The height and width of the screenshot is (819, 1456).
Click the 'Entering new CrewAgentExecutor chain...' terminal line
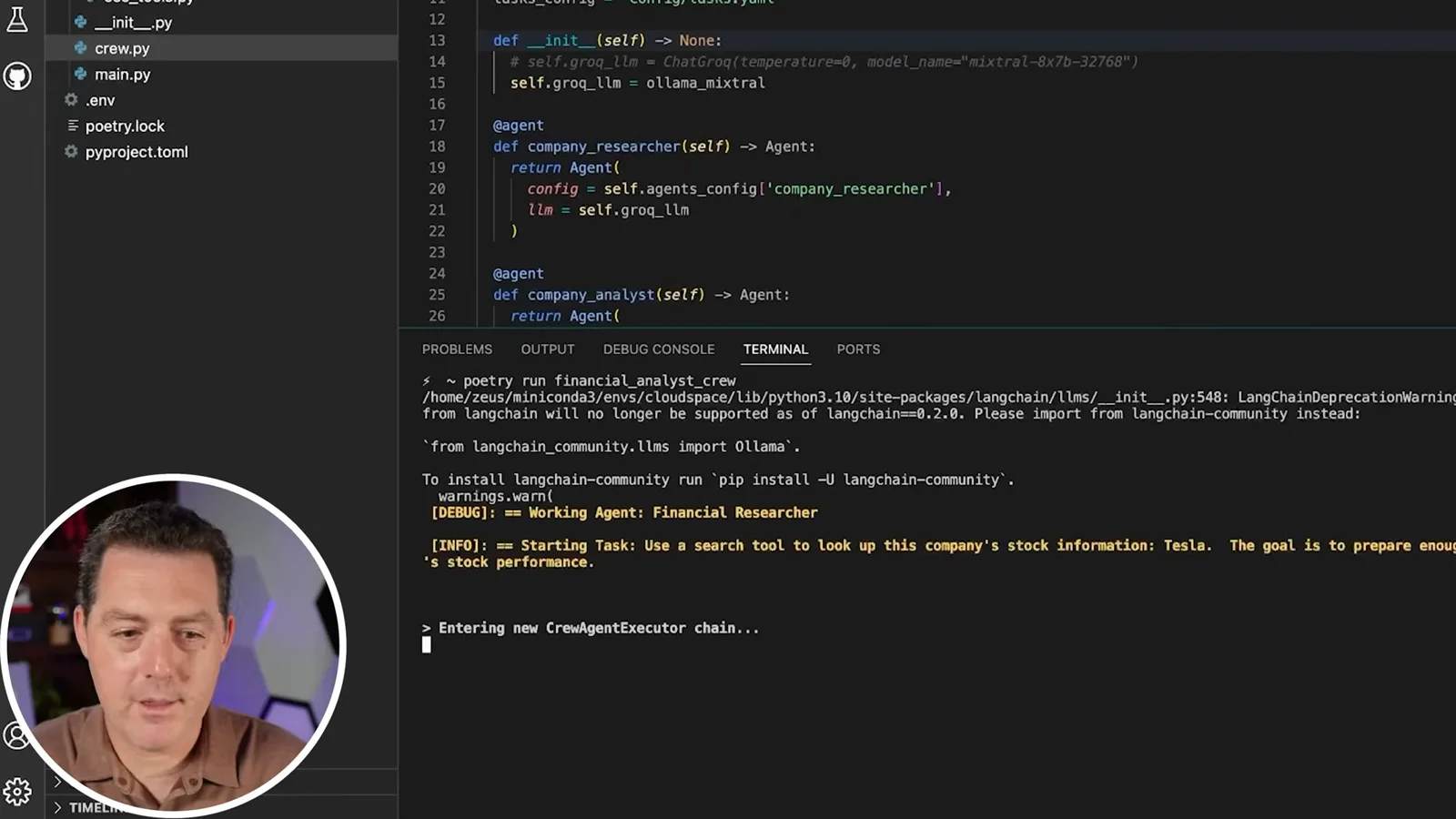pyautogui.click(x=591, y=628)
